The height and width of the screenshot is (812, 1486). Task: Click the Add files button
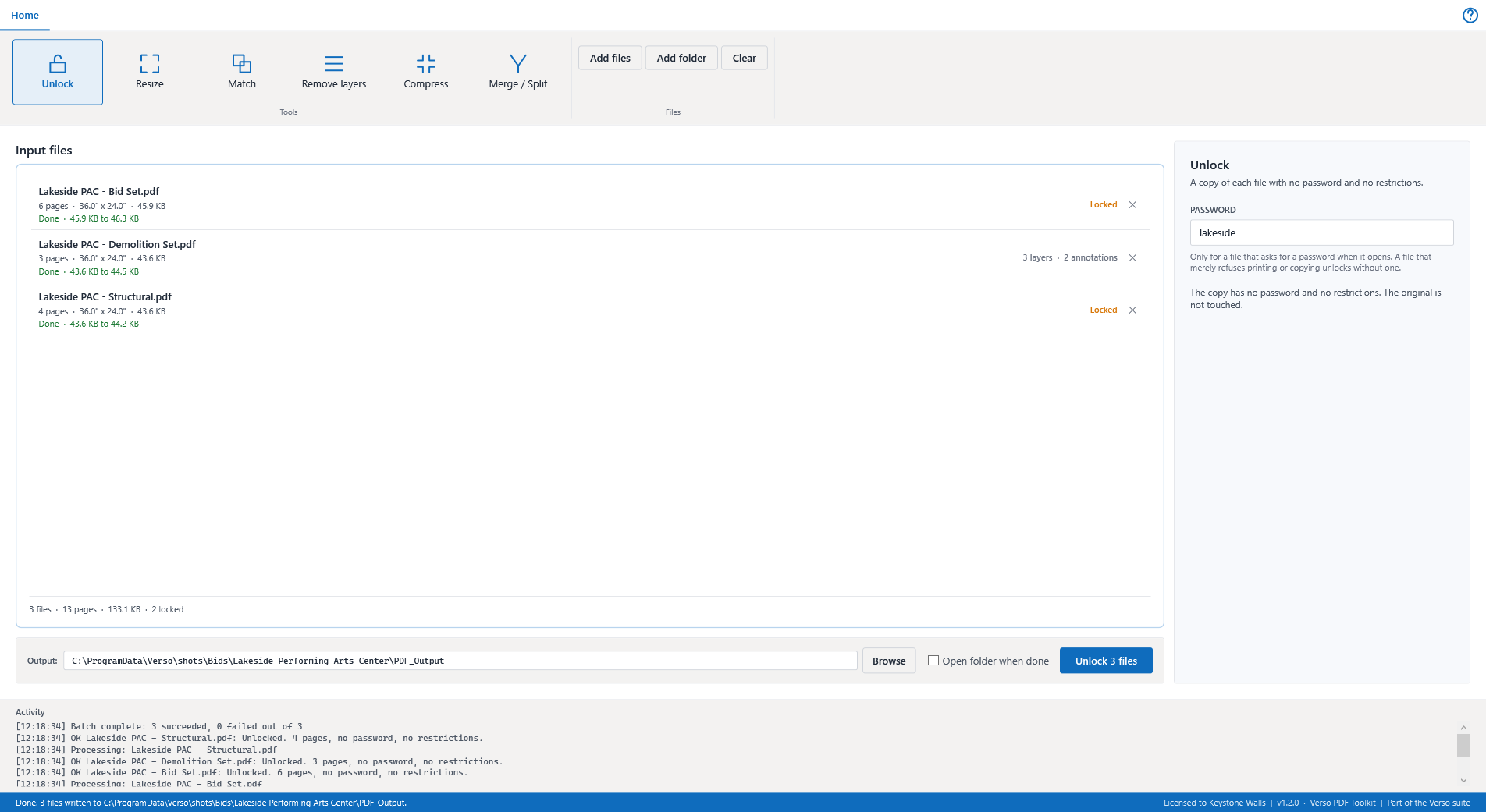pyautogui.click(x=610, y=58)
